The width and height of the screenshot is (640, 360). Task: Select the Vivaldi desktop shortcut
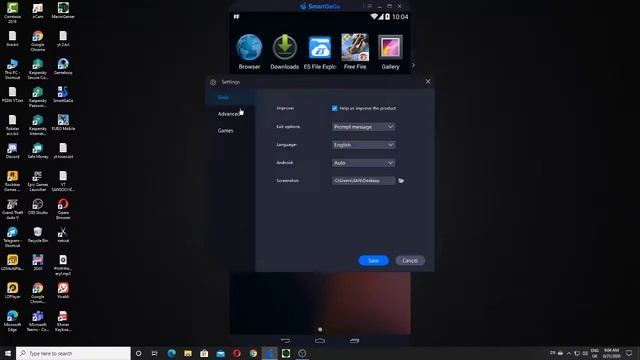63,291
